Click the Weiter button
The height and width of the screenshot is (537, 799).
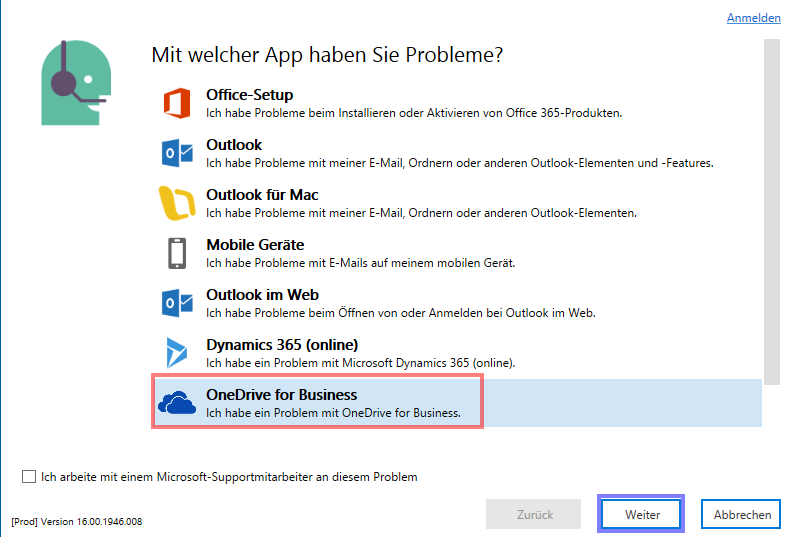pyautogui.click(x=642, y=514)
